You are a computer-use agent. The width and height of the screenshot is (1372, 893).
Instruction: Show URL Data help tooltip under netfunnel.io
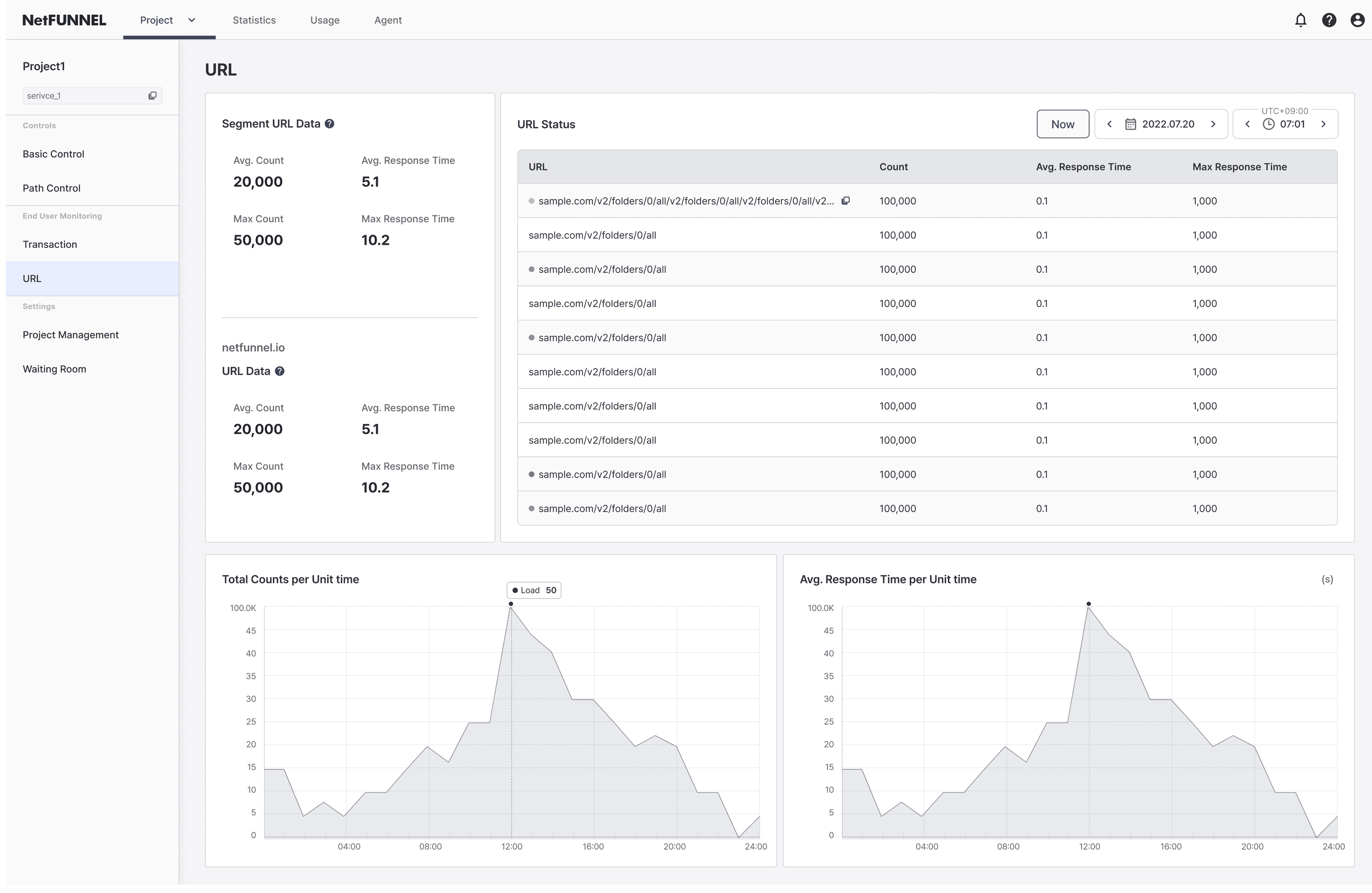(280, 371)
